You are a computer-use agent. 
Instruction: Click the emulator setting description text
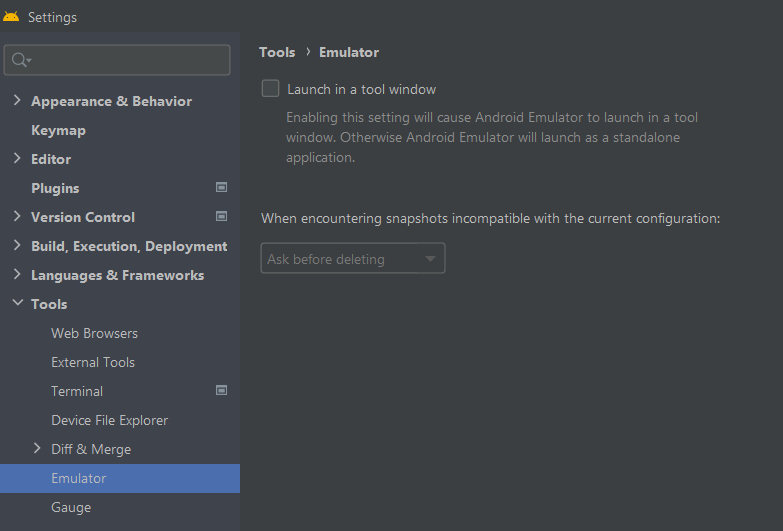click(492, 137)
